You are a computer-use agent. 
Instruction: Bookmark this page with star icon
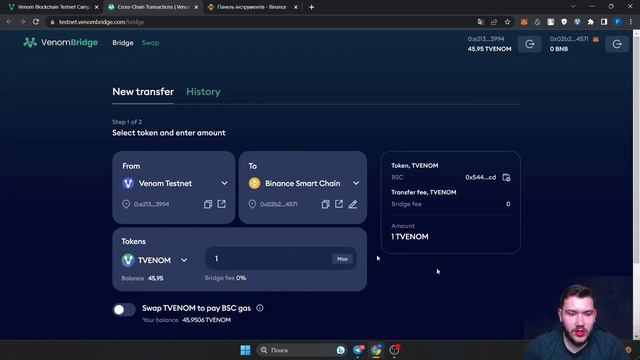click(507, 22)
